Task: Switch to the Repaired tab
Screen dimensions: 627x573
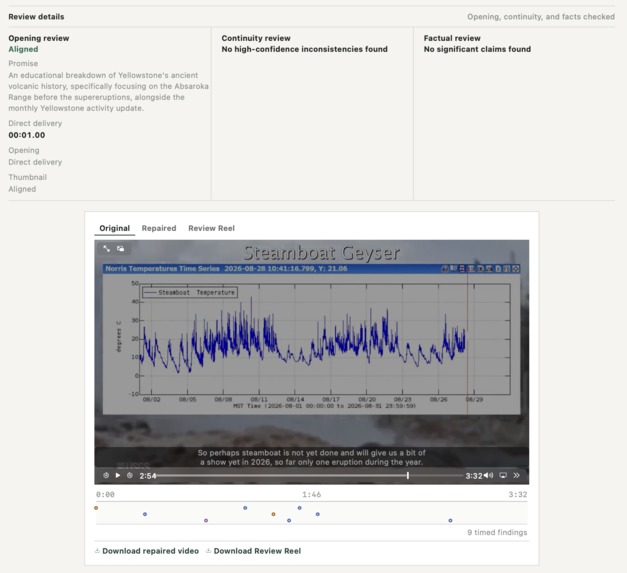Action: pyautogui.click(x=159, y=228)
